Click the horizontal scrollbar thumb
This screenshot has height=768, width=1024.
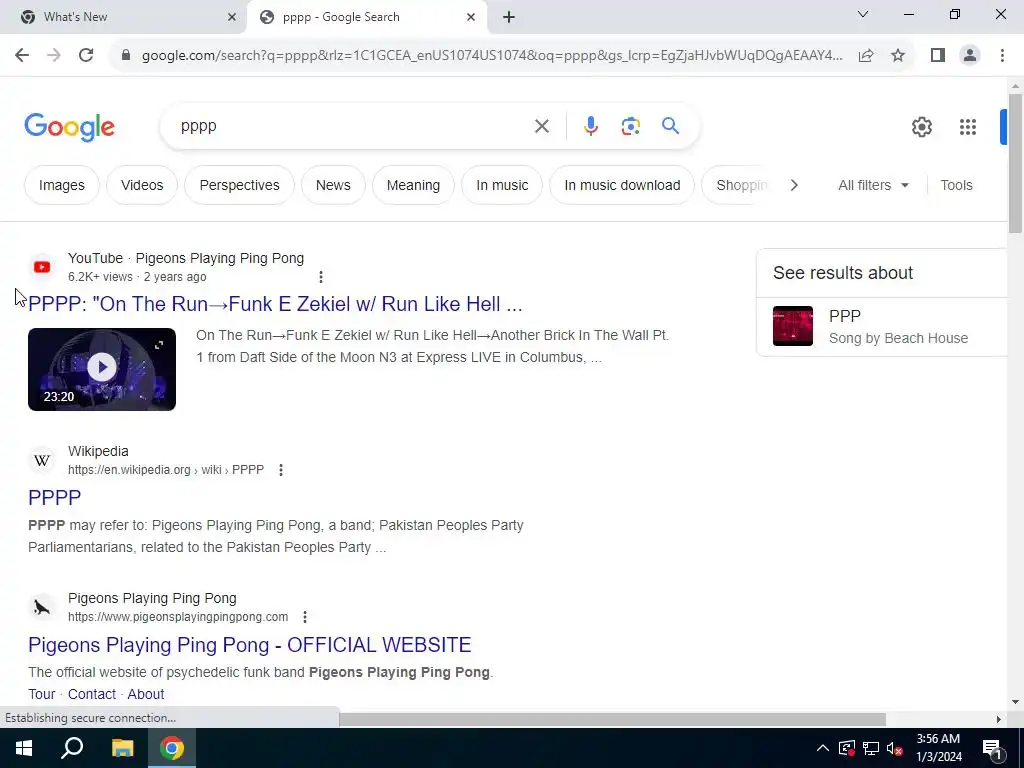click(x=612, y=719)
